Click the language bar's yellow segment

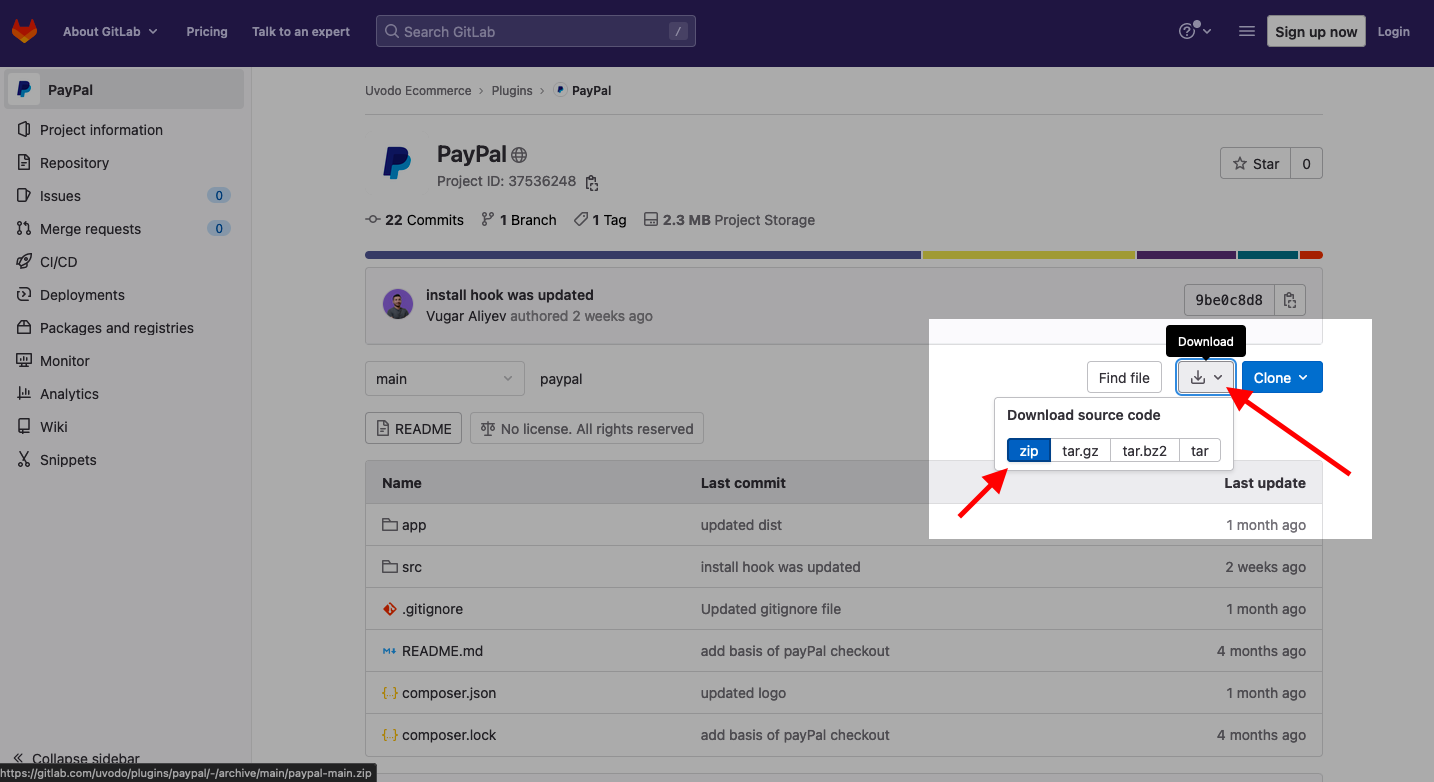(1029, 255)
